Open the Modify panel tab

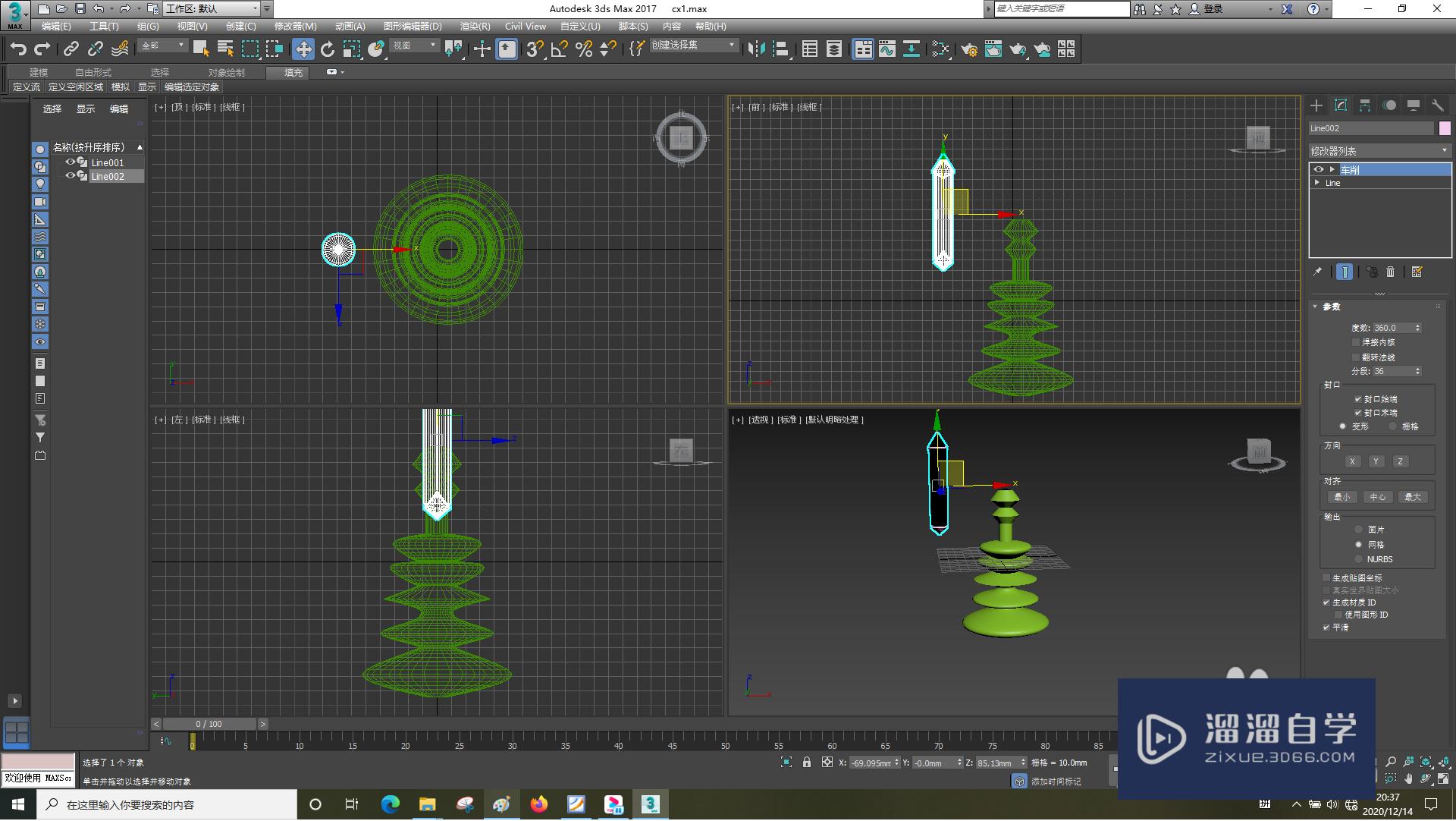1341,105
